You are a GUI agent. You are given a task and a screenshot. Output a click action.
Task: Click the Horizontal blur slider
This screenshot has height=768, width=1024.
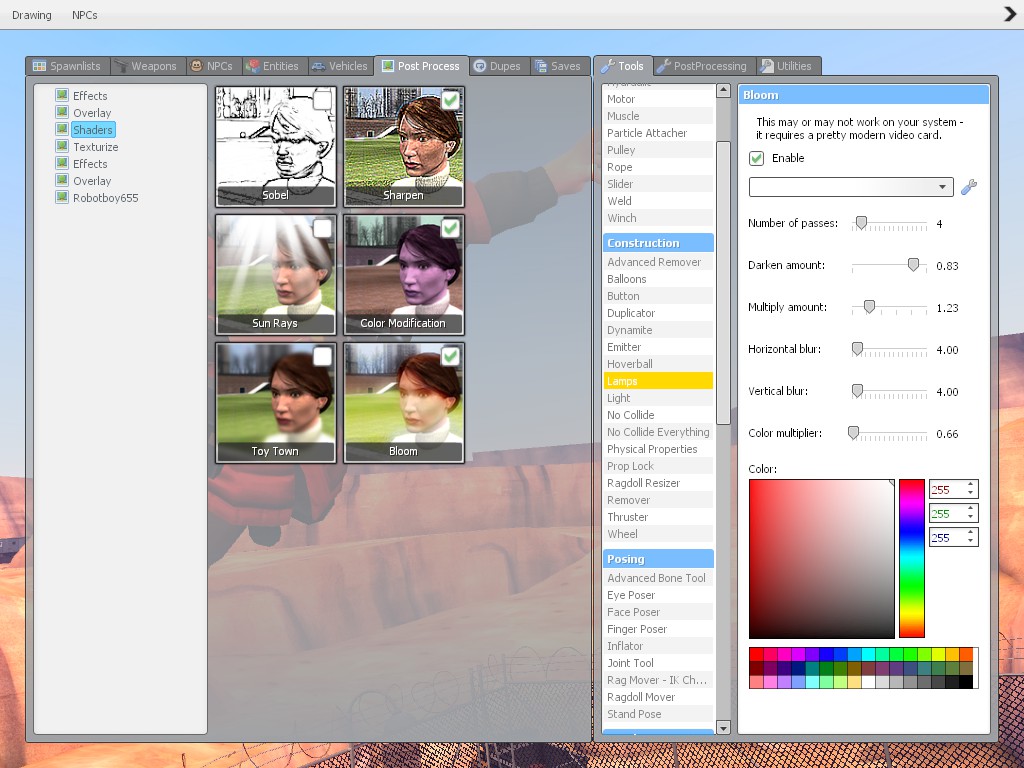[x=889, y=350]
